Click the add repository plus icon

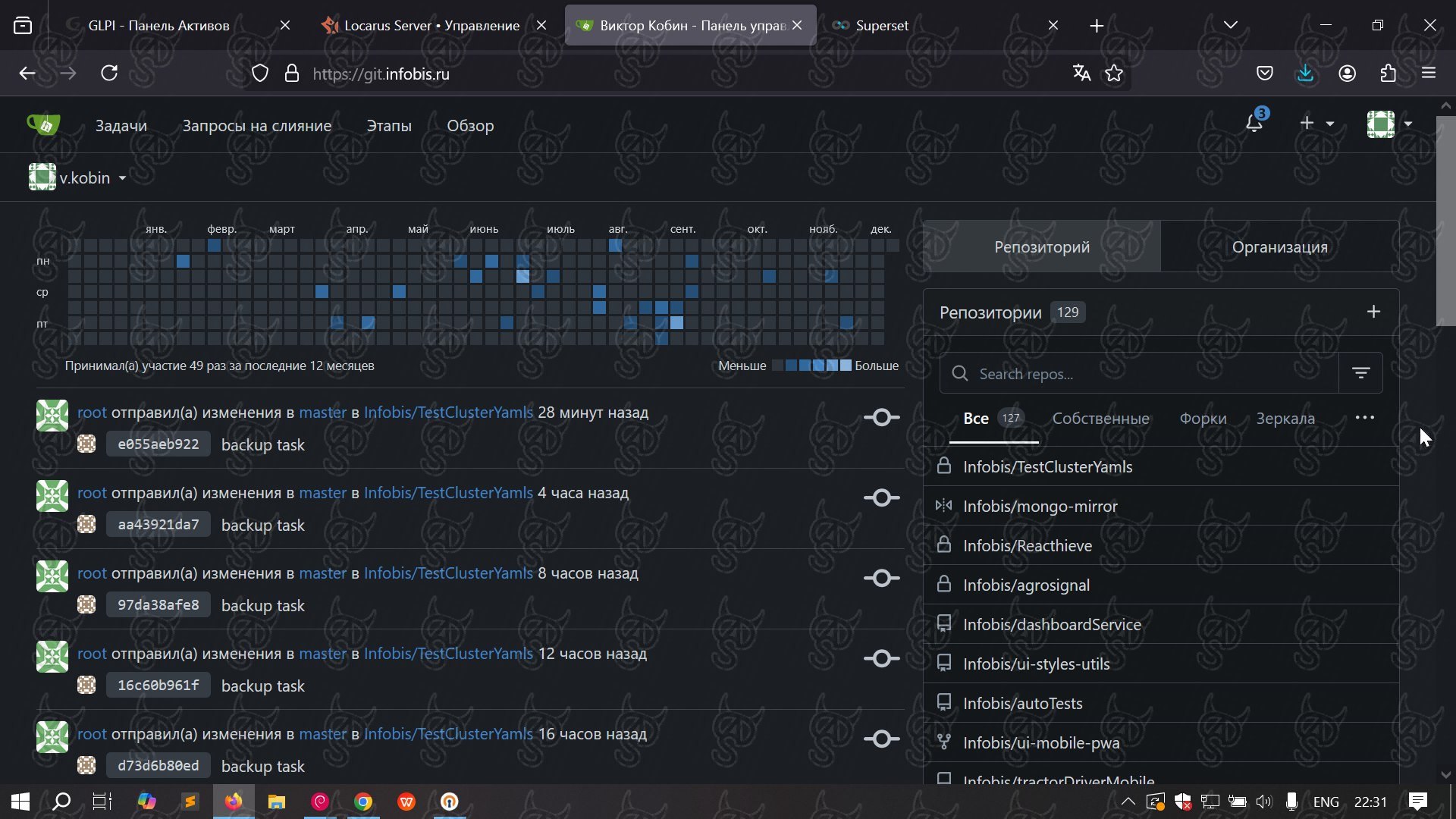[x=1373, y=312]
